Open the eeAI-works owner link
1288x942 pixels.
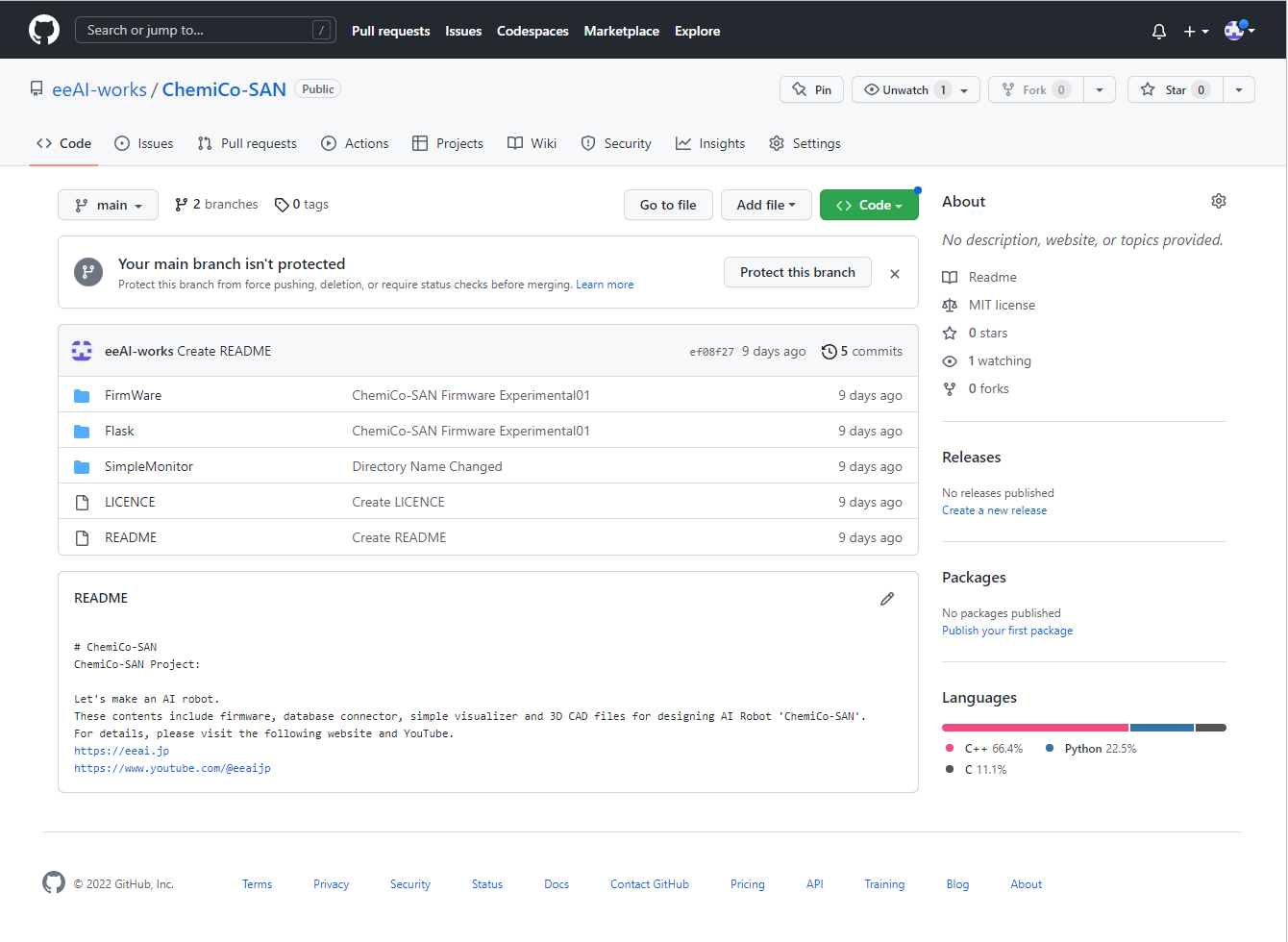[99, 89]
